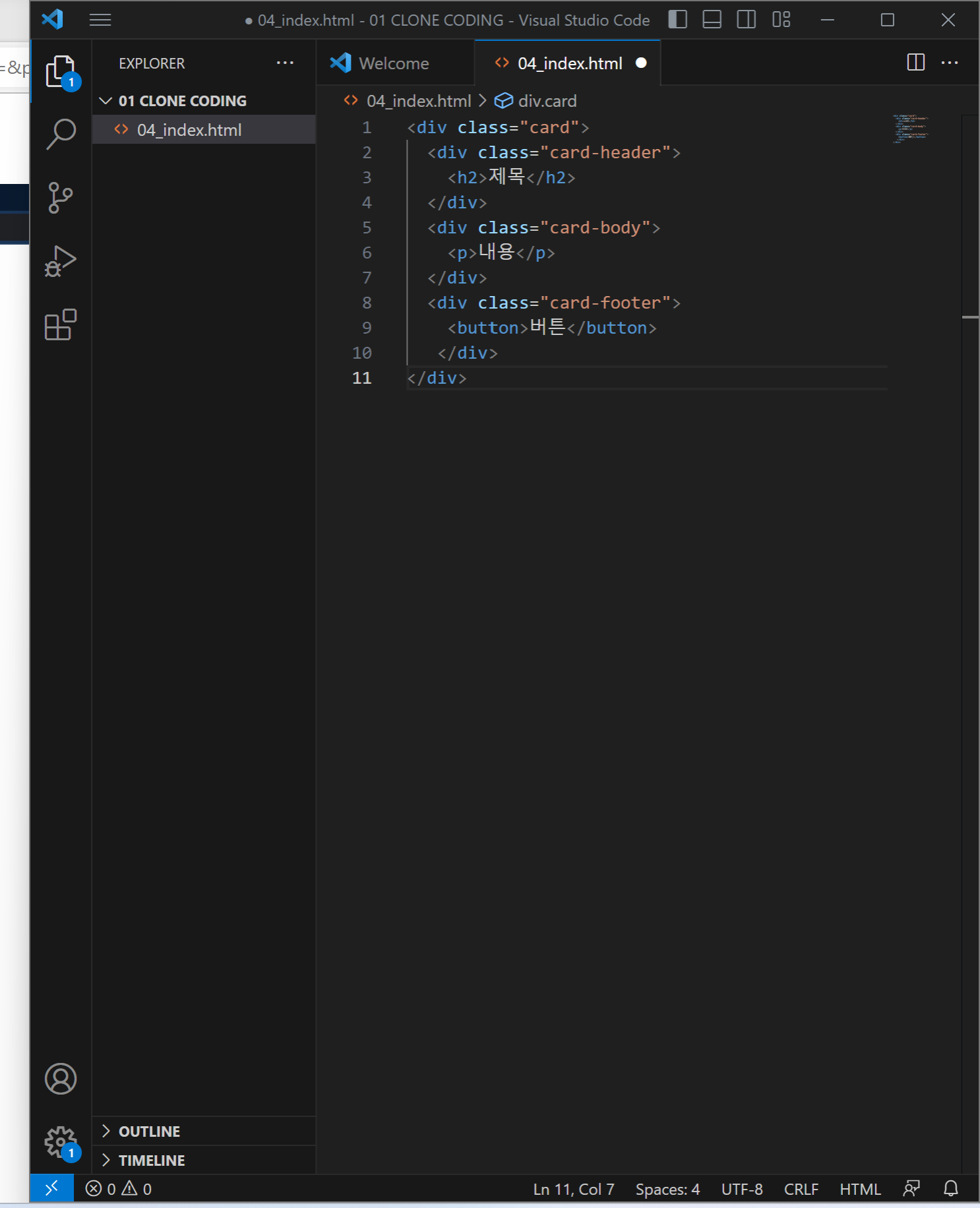Open the Search view
Viewport: 980px width, 1208px height.
click(61, 134)
